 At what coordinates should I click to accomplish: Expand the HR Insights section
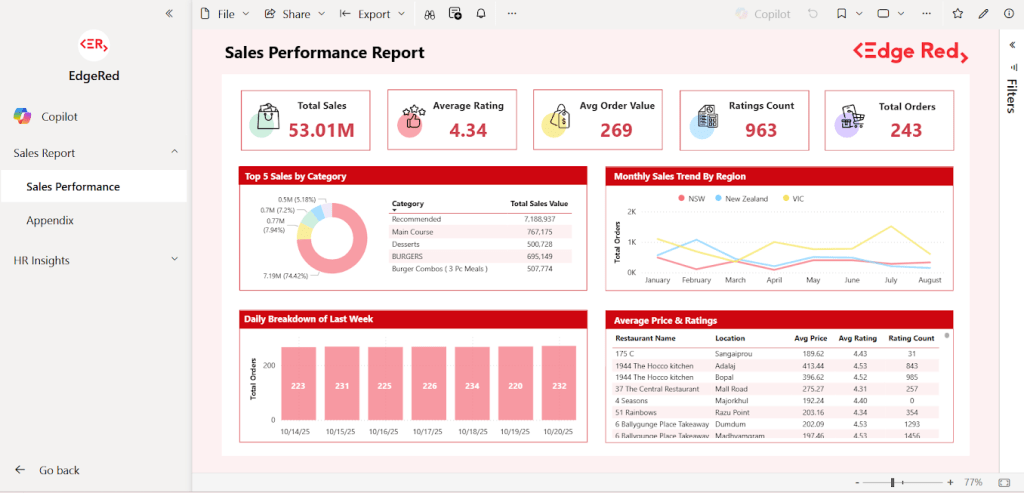point(175,260)
